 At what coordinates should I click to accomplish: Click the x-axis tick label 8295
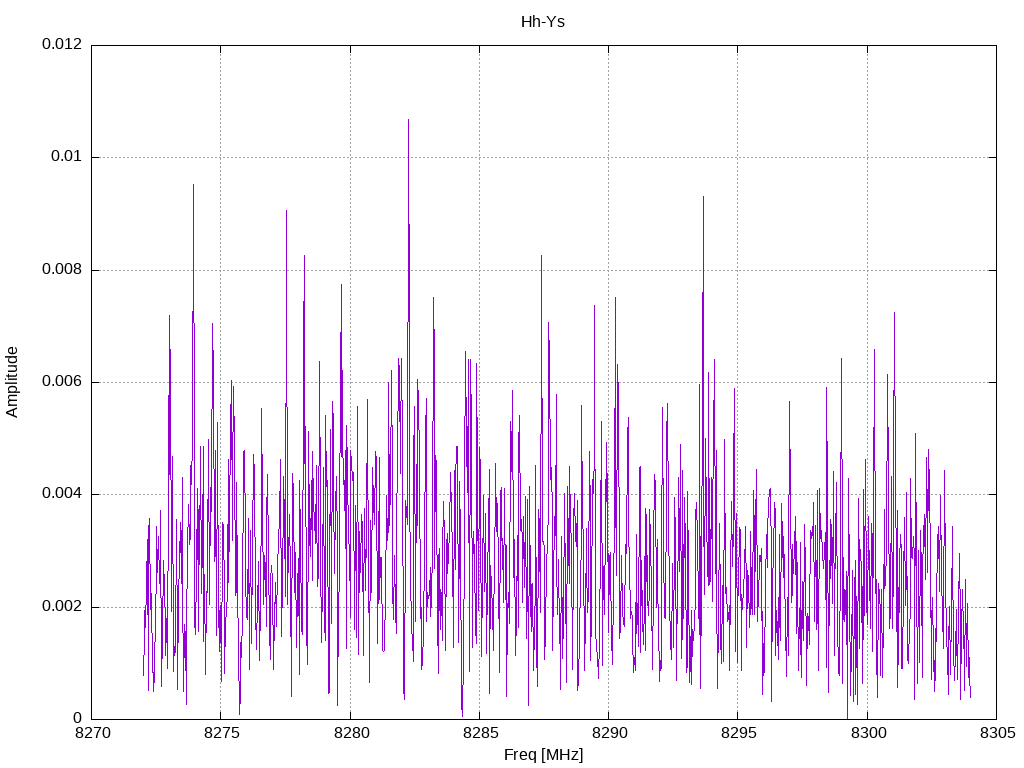tap(739, 733)
